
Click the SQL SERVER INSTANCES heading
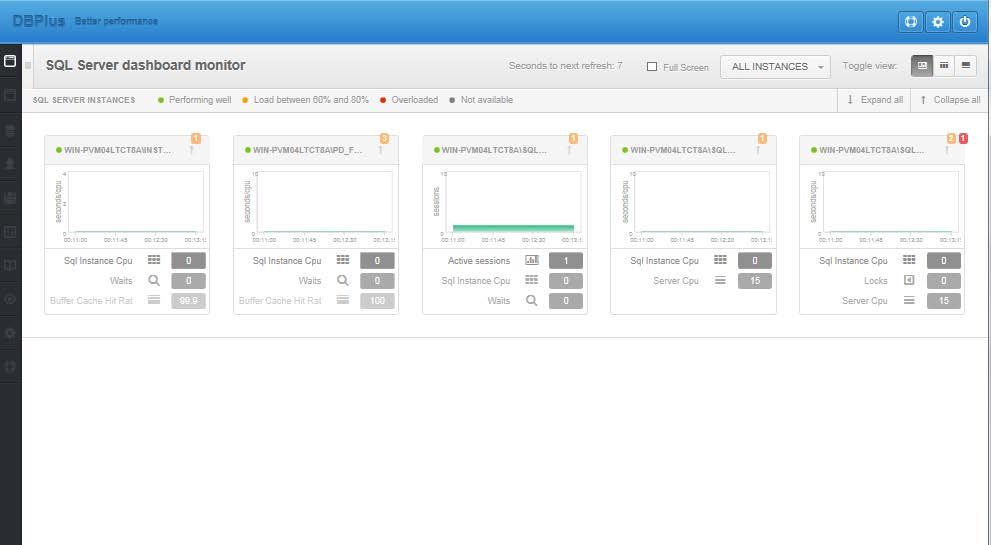(84, 100)
